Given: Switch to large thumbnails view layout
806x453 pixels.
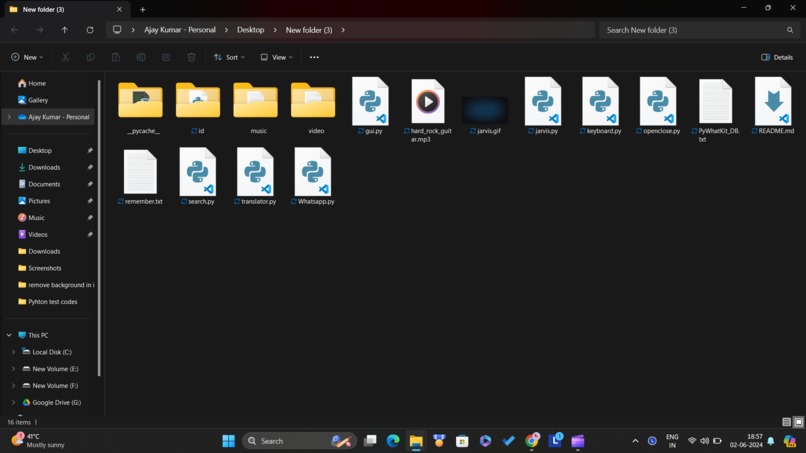Looking at the screenshot, I should click(x=798, y=422).
